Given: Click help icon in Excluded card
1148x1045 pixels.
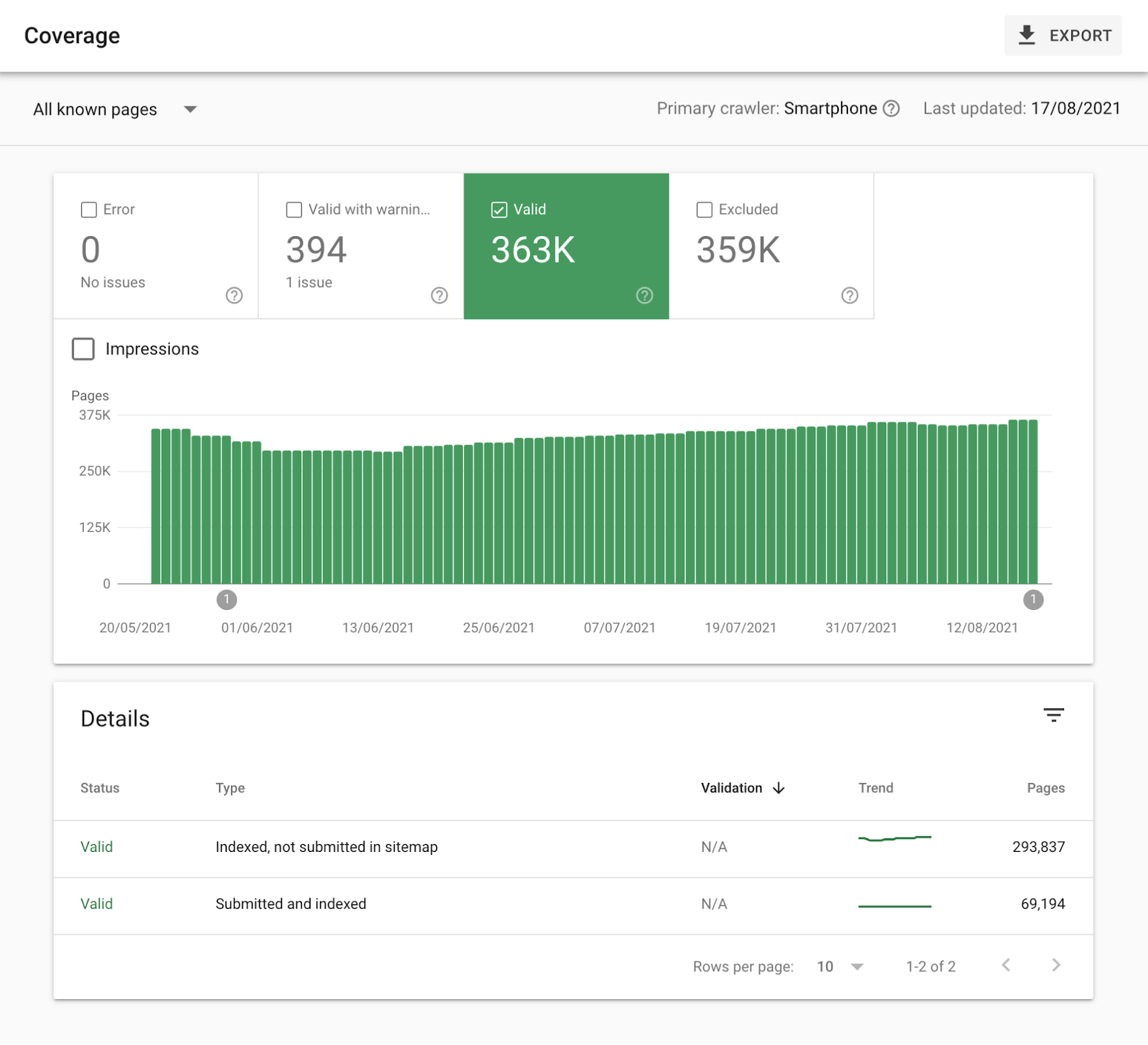Looking at the screenshot, I should pos(850,296).
